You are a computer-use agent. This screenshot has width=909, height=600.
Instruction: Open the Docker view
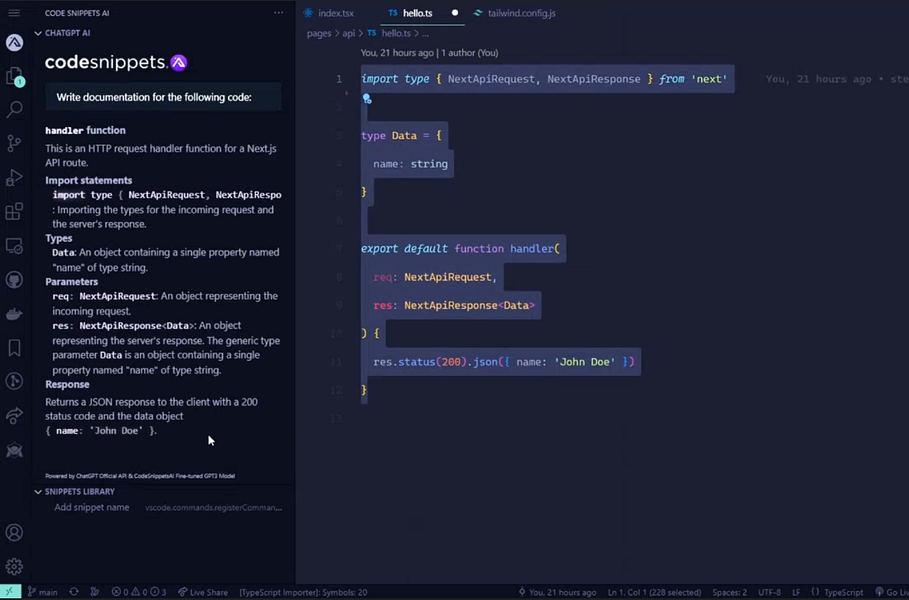tap(14, 314)
